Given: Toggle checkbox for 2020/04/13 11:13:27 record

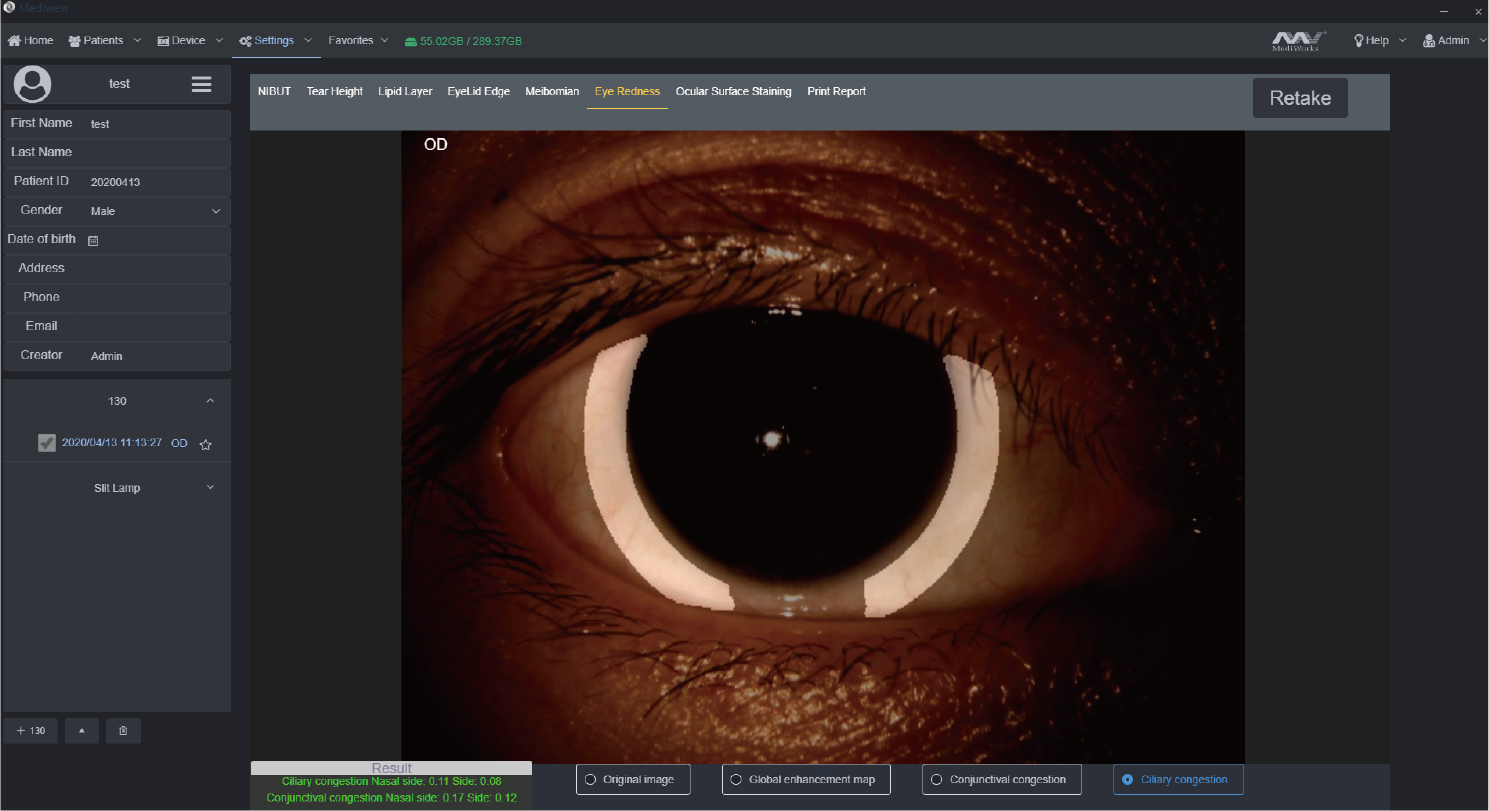Looking at the screenshot, I should (47, 443).
